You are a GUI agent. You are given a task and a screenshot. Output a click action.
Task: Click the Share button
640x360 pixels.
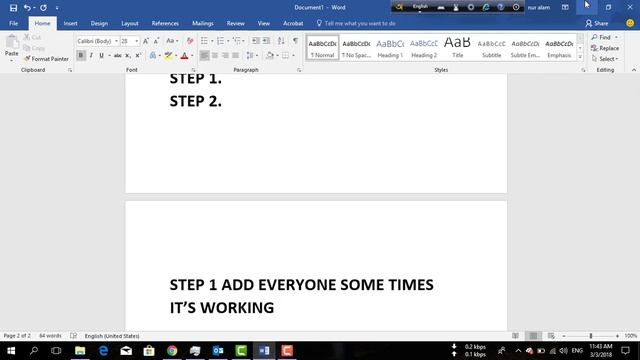pos(597,24)
